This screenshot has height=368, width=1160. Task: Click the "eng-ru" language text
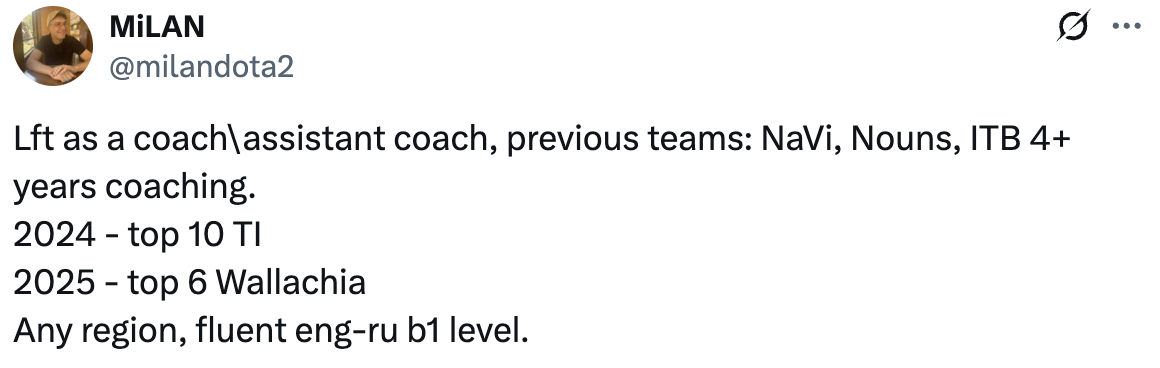(348, 332)
